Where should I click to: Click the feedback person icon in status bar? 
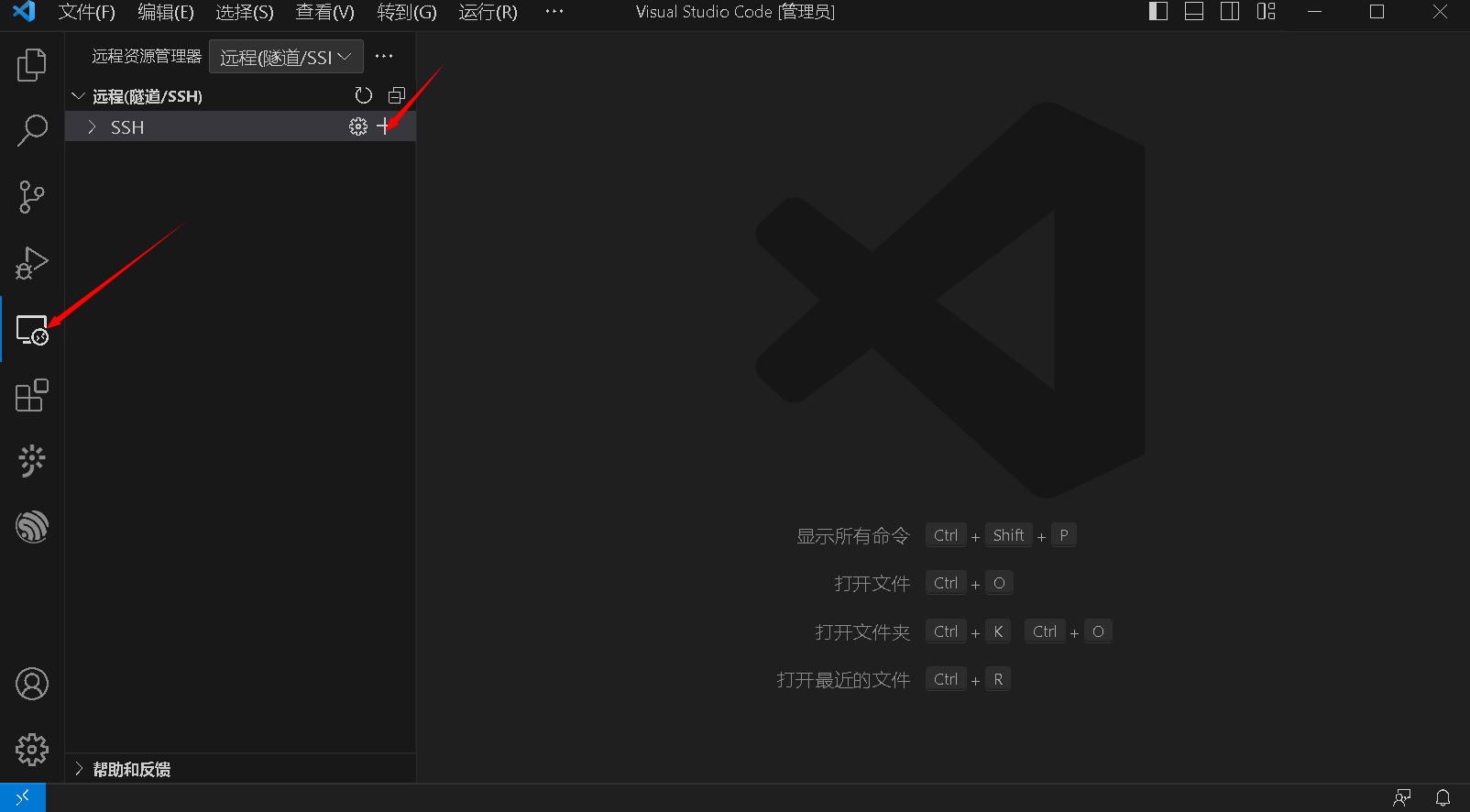[x=1402, y=798]
